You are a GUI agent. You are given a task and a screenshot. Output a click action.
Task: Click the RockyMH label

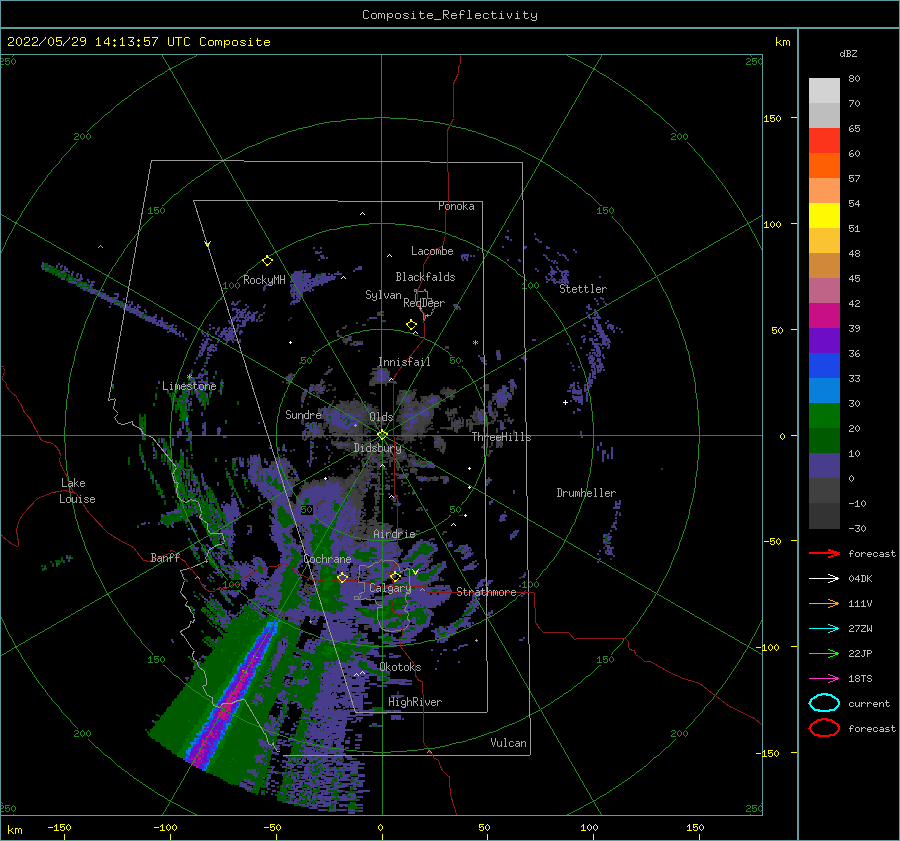[264, 280]
